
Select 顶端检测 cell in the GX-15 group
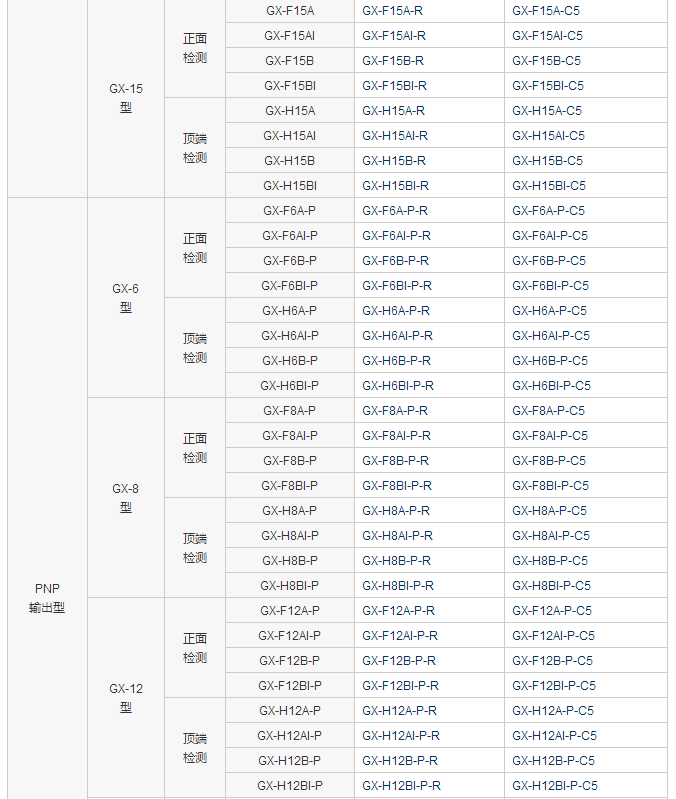pyautogui.click(x=195, y=148)
